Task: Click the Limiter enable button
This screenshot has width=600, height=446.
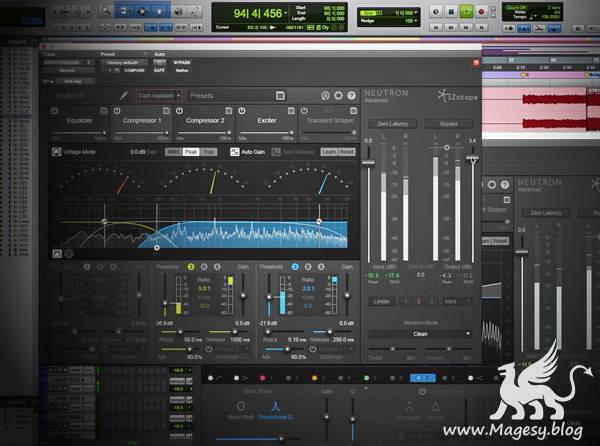Action: point(382,301)
